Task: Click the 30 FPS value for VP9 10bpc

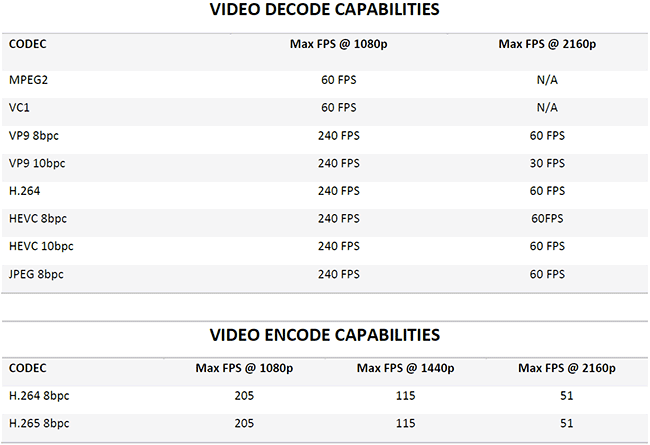Action: pos(546,162)
